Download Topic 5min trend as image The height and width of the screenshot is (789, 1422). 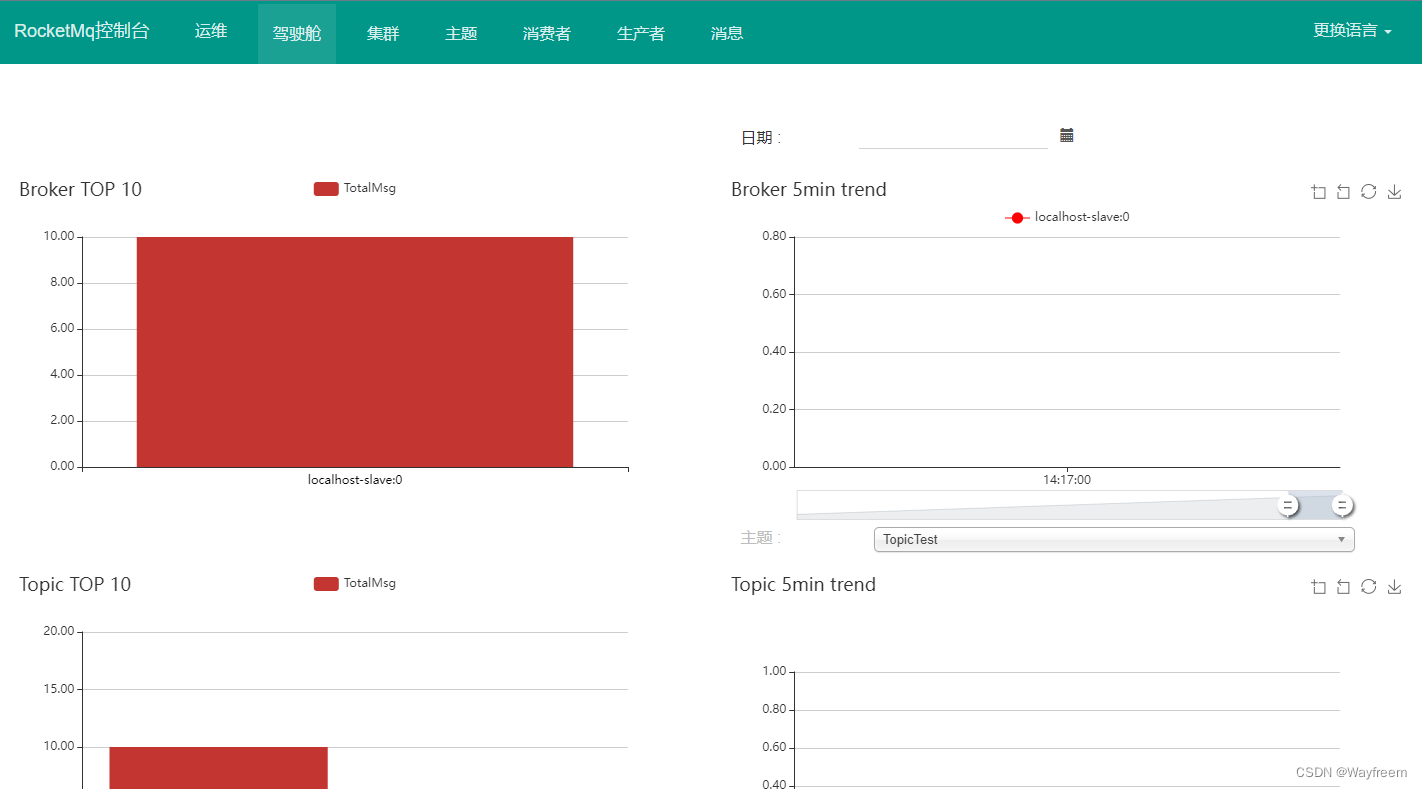[1394, 587]
